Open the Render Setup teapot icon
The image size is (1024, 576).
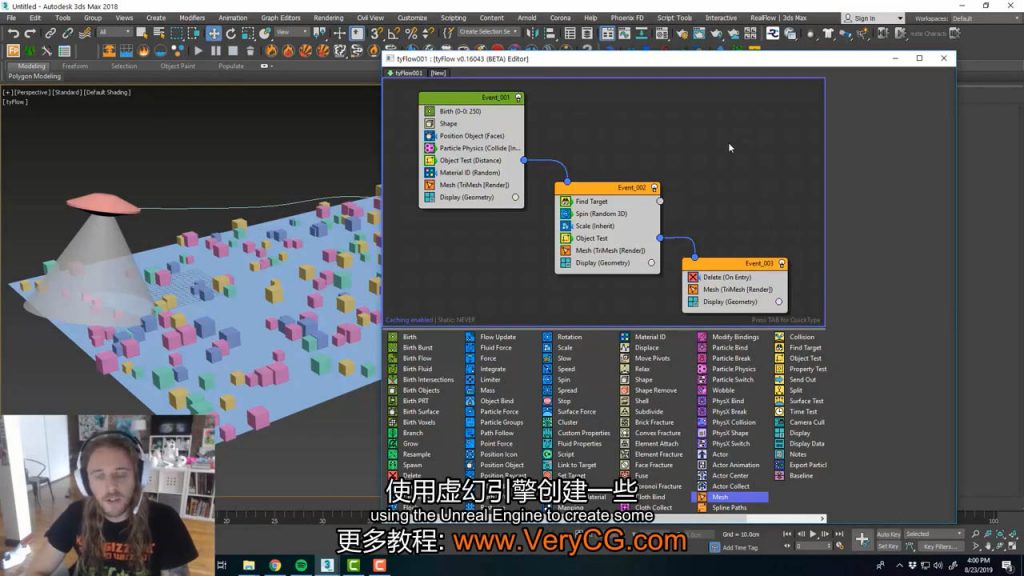pyautogui.click(x=682, y=33)
